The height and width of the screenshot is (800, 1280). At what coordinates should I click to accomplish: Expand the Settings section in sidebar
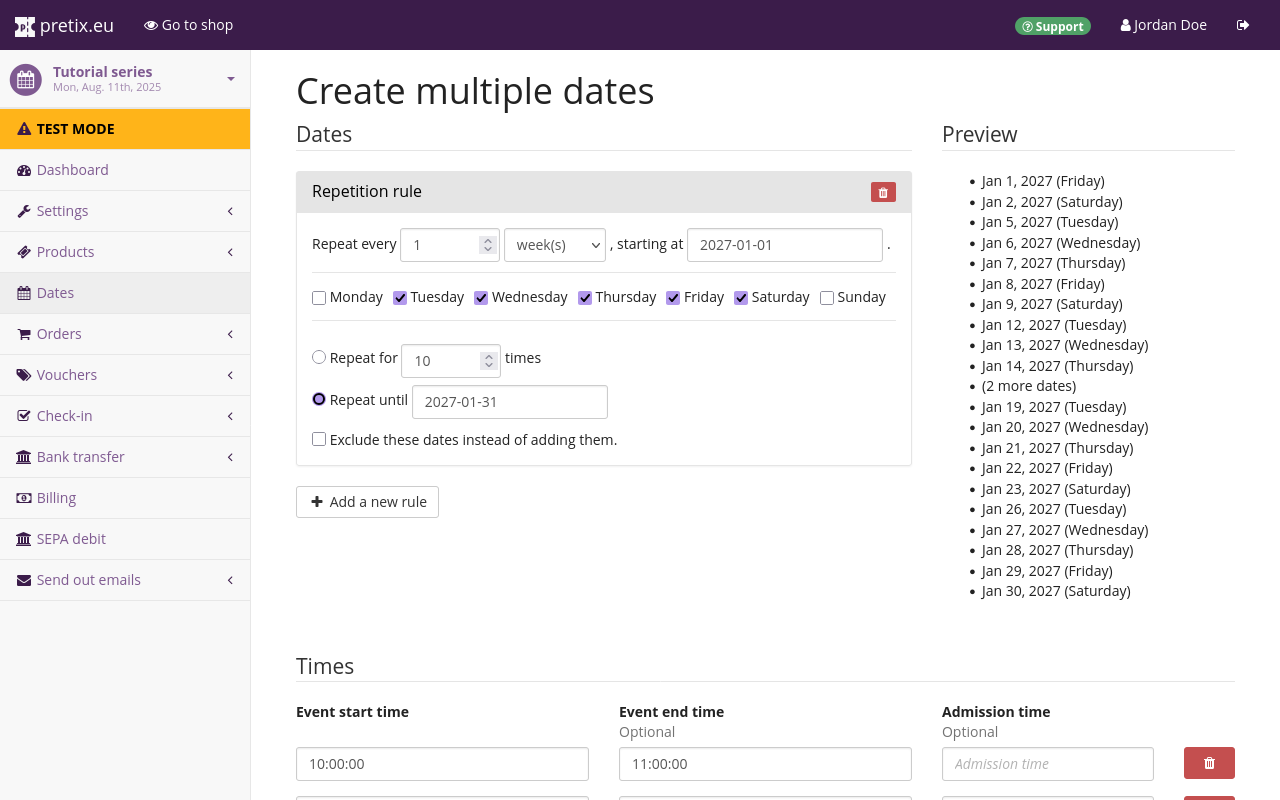(x=62, y=211)
